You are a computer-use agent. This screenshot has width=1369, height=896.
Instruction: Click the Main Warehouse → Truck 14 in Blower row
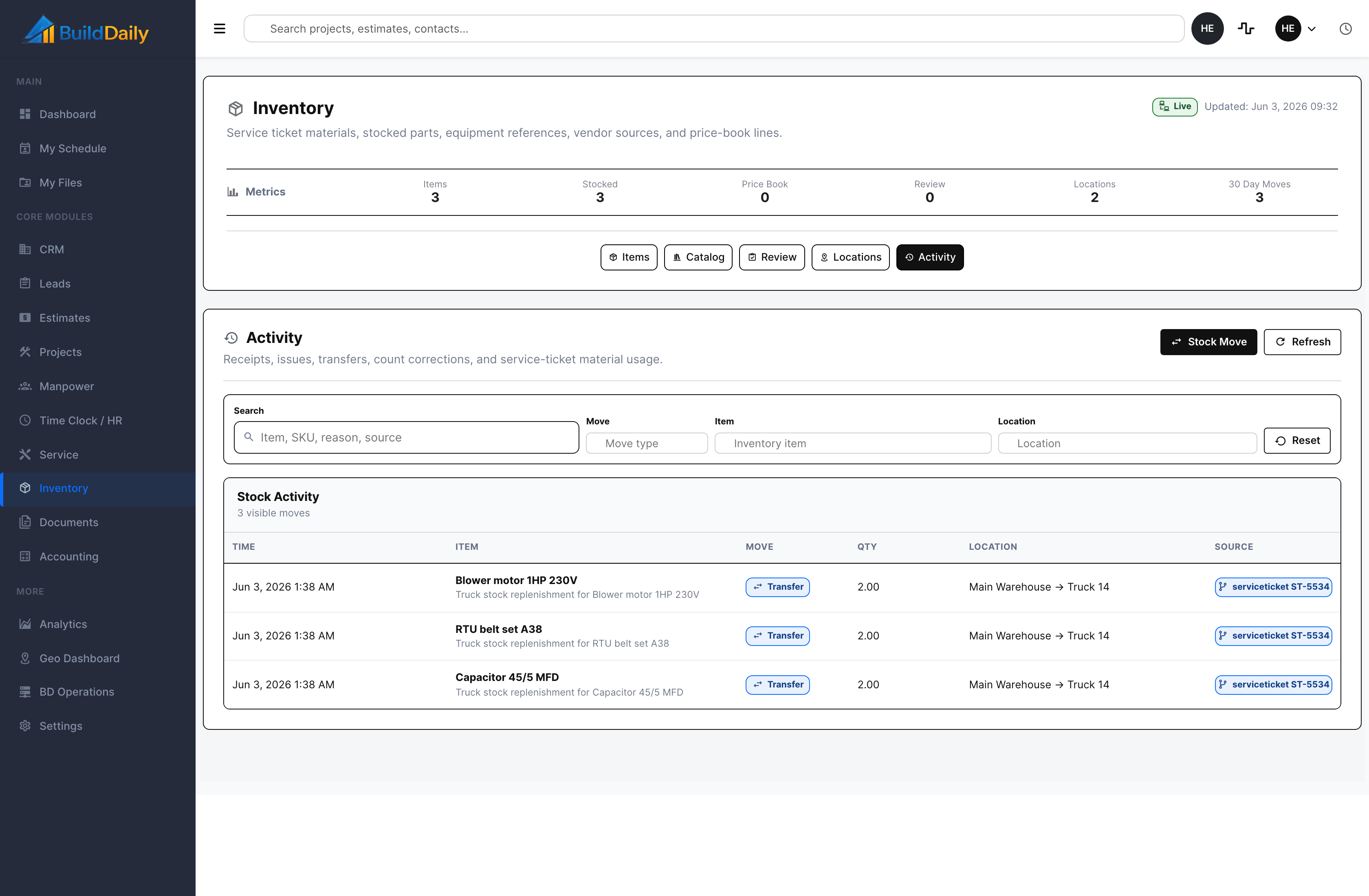[1039, 587]
